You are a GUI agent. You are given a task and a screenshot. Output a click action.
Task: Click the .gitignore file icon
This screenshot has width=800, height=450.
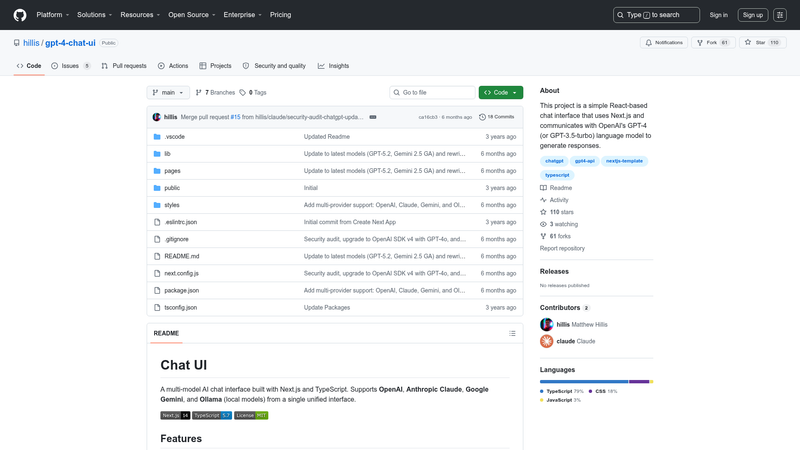click(x=157, y=239)
